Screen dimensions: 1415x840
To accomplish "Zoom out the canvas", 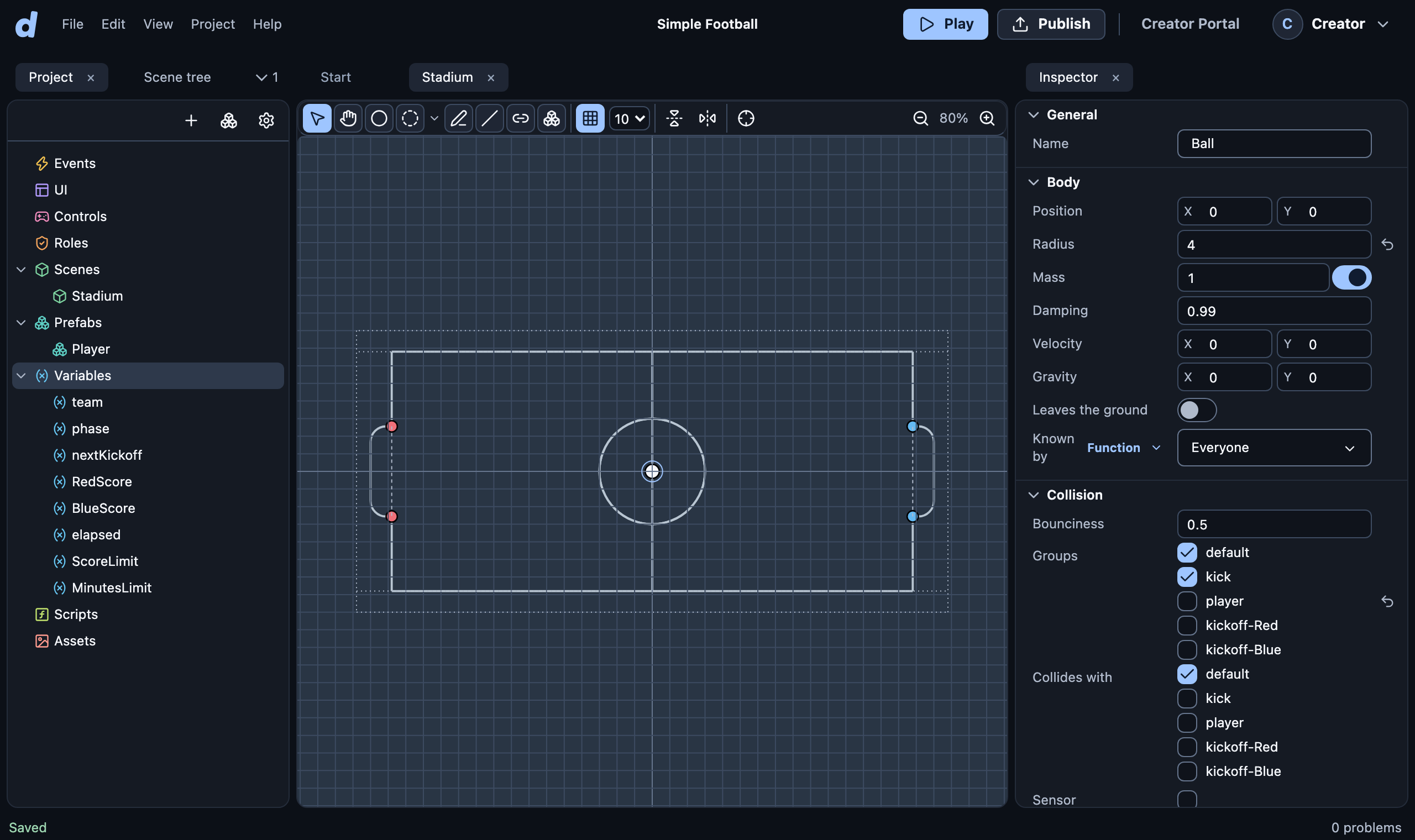I will (920, 118).
